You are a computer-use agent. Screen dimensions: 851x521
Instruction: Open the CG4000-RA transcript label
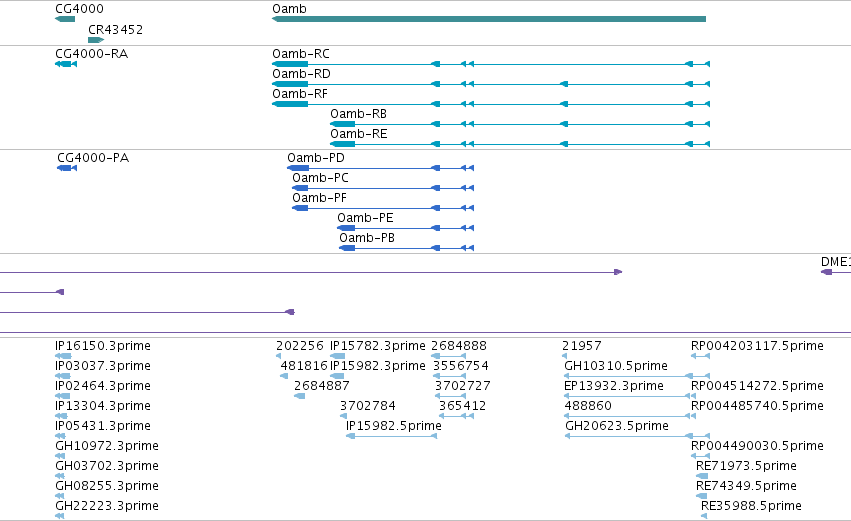[x=92, y=54]
